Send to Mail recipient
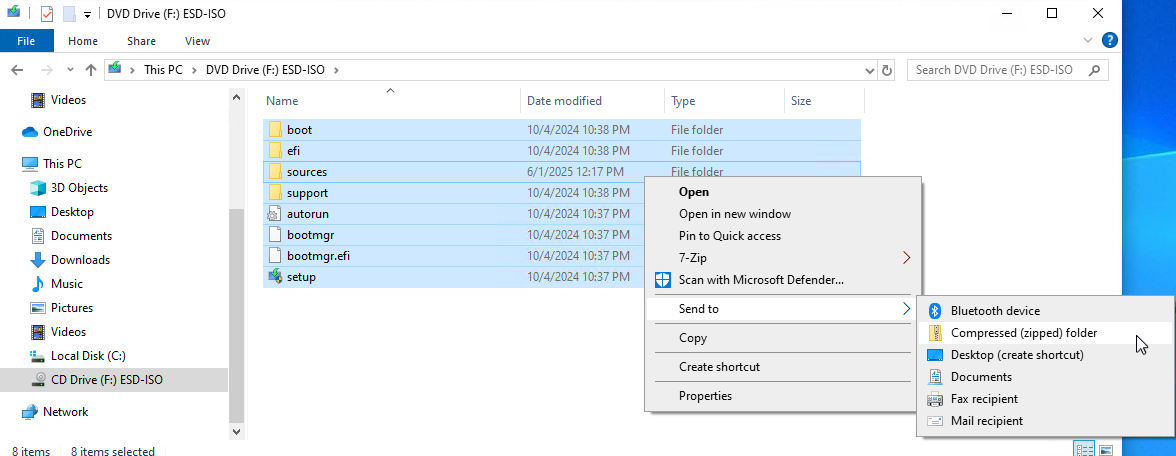Image resolution: width=1176 pixels, height=456 pixels. tap(1044, 421)
